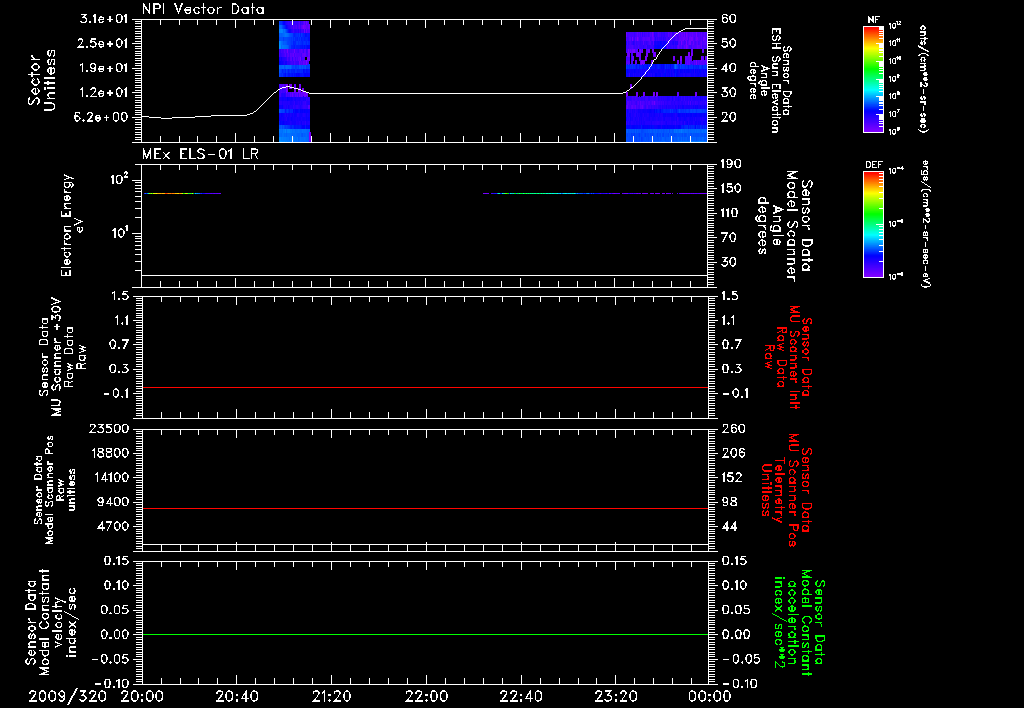The width and height of the screenshot is (1024, 708).
Task: Click the "1.9e+01" sector tick value
Action: pos(104,68)
